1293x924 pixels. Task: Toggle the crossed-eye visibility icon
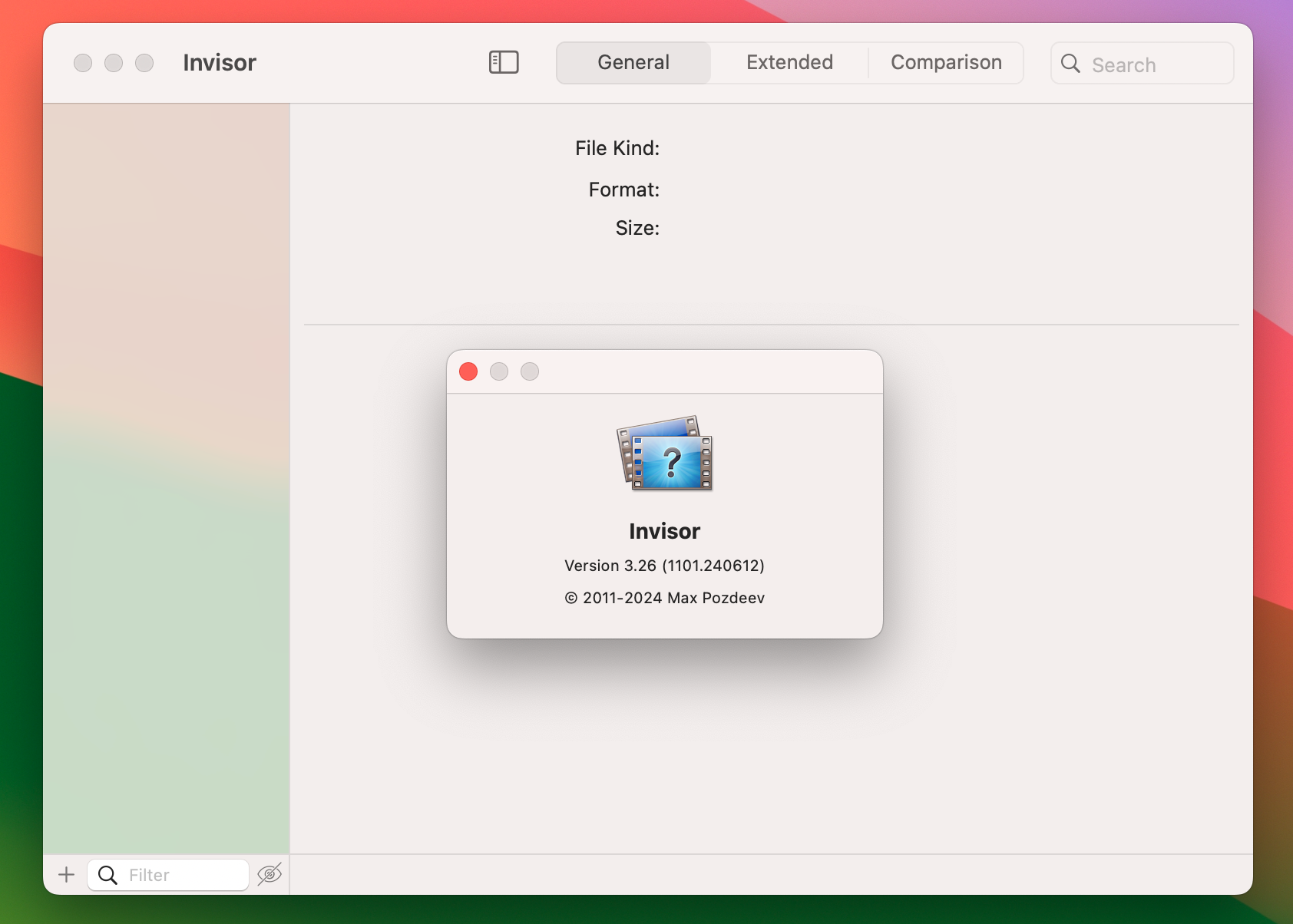coord(270,874)
